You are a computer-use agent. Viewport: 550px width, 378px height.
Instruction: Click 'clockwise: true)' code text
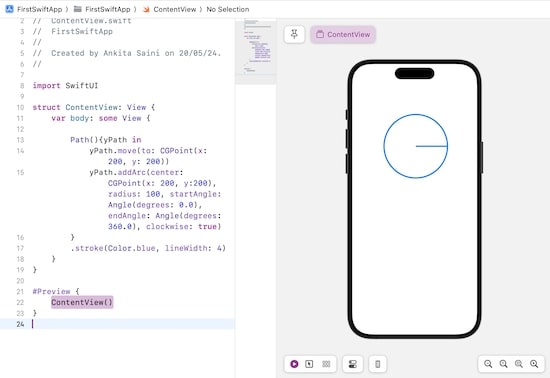pyautogui.click(x=183, y=227)
